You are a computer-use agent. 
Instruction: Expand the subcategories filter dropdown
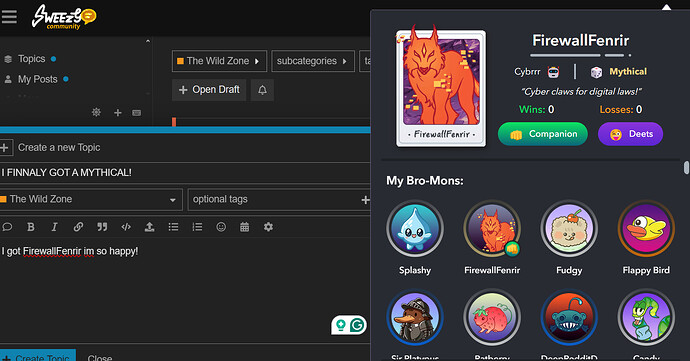(x=313, y=61)
